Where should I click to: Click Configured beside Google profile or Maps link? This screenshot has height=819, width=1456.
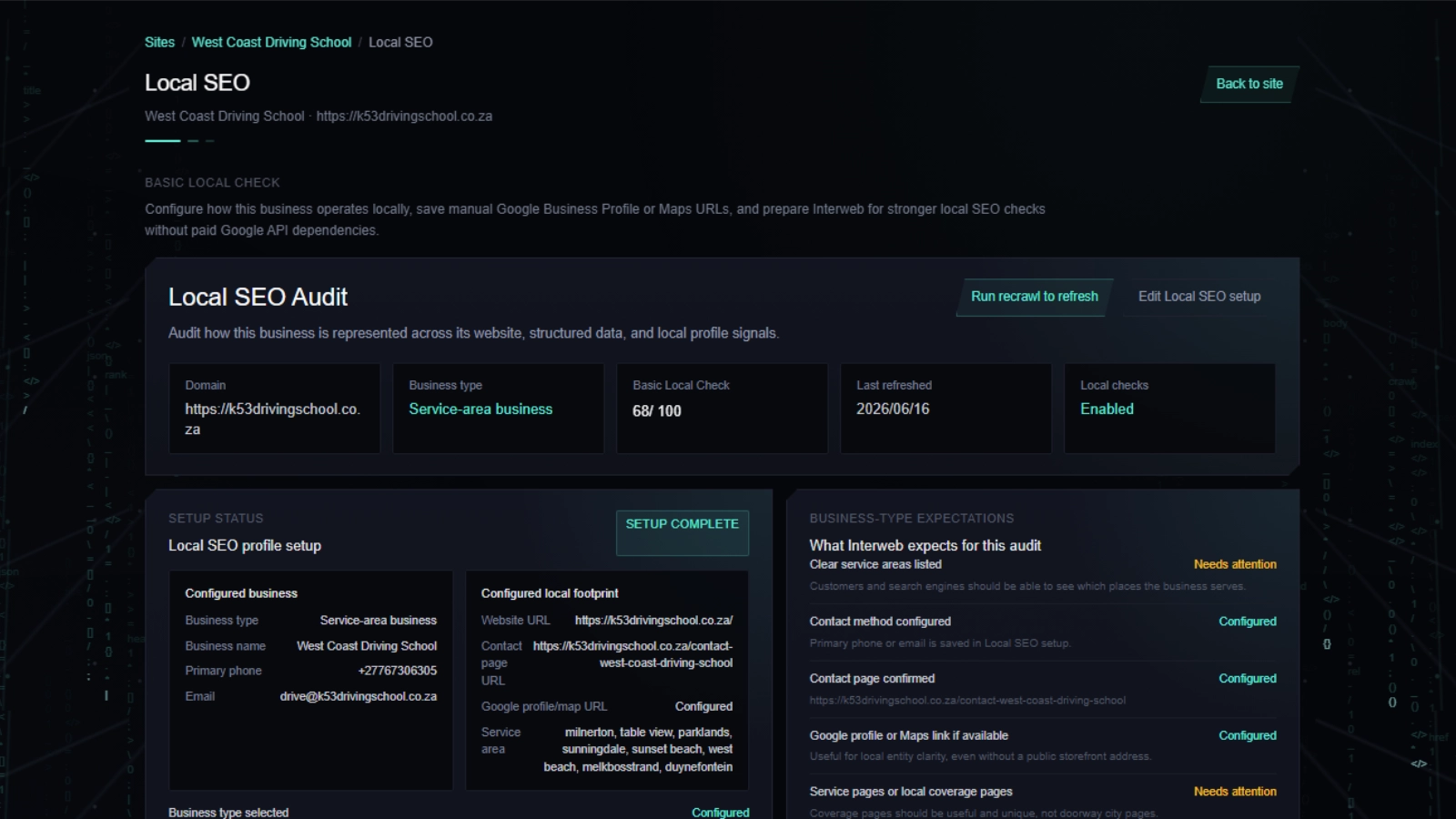(x=1248, y=735)
